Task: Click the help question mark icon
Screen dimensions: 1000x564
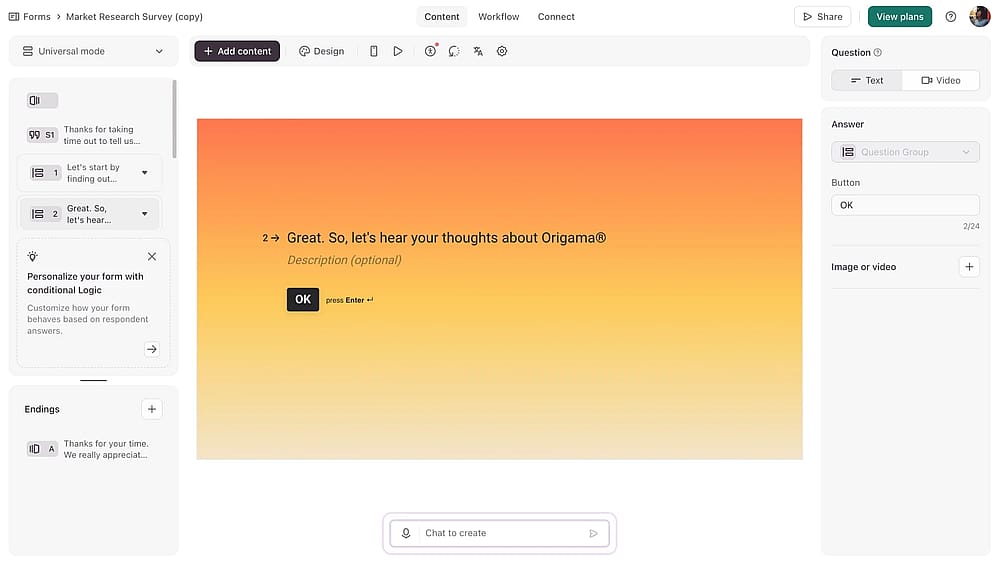Action: pyautogui.click(x=951, y=17)
